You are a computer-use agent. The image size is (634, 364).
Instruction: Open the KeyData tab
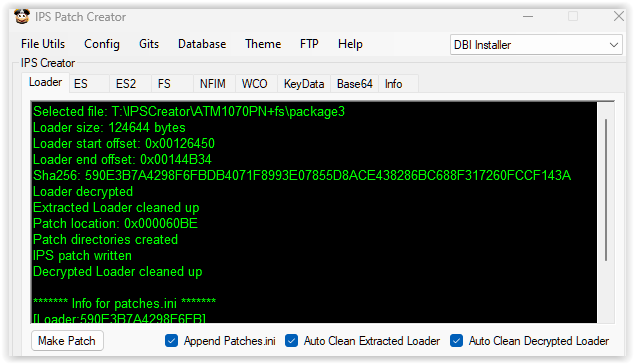304,84
